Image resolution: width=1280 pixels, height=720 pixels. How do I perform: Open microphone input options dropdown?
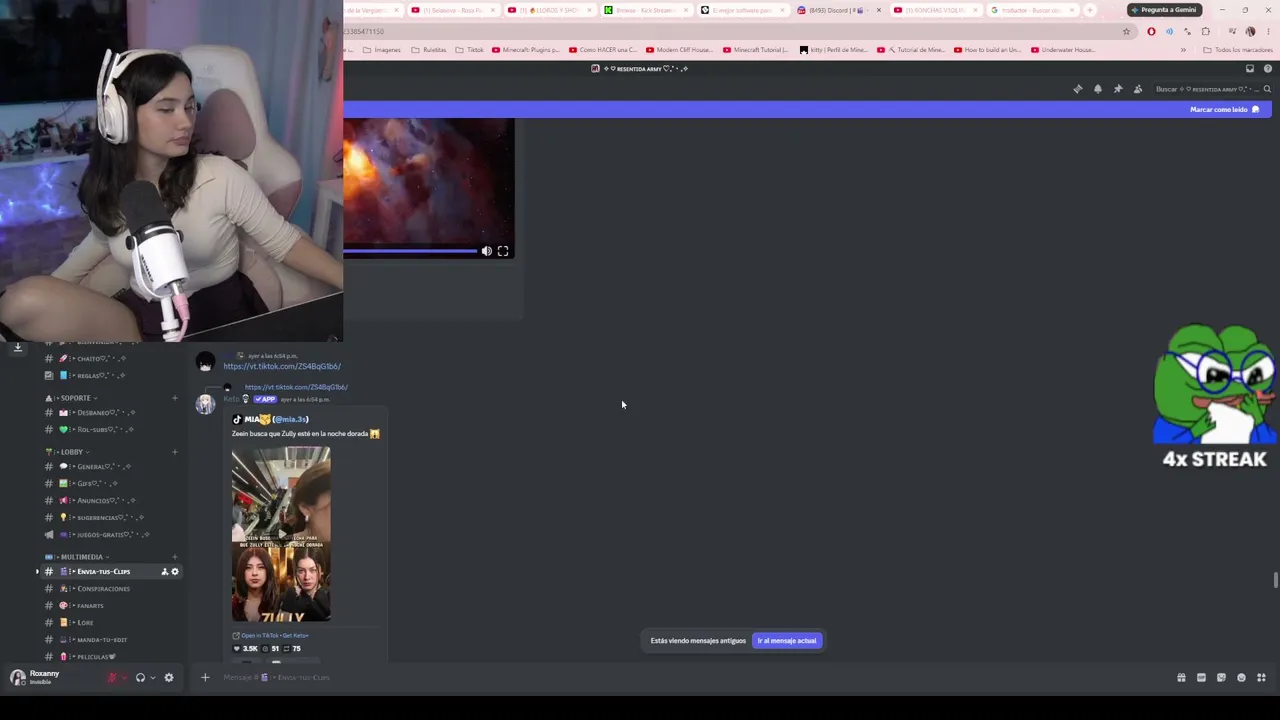tap(125, 678)
